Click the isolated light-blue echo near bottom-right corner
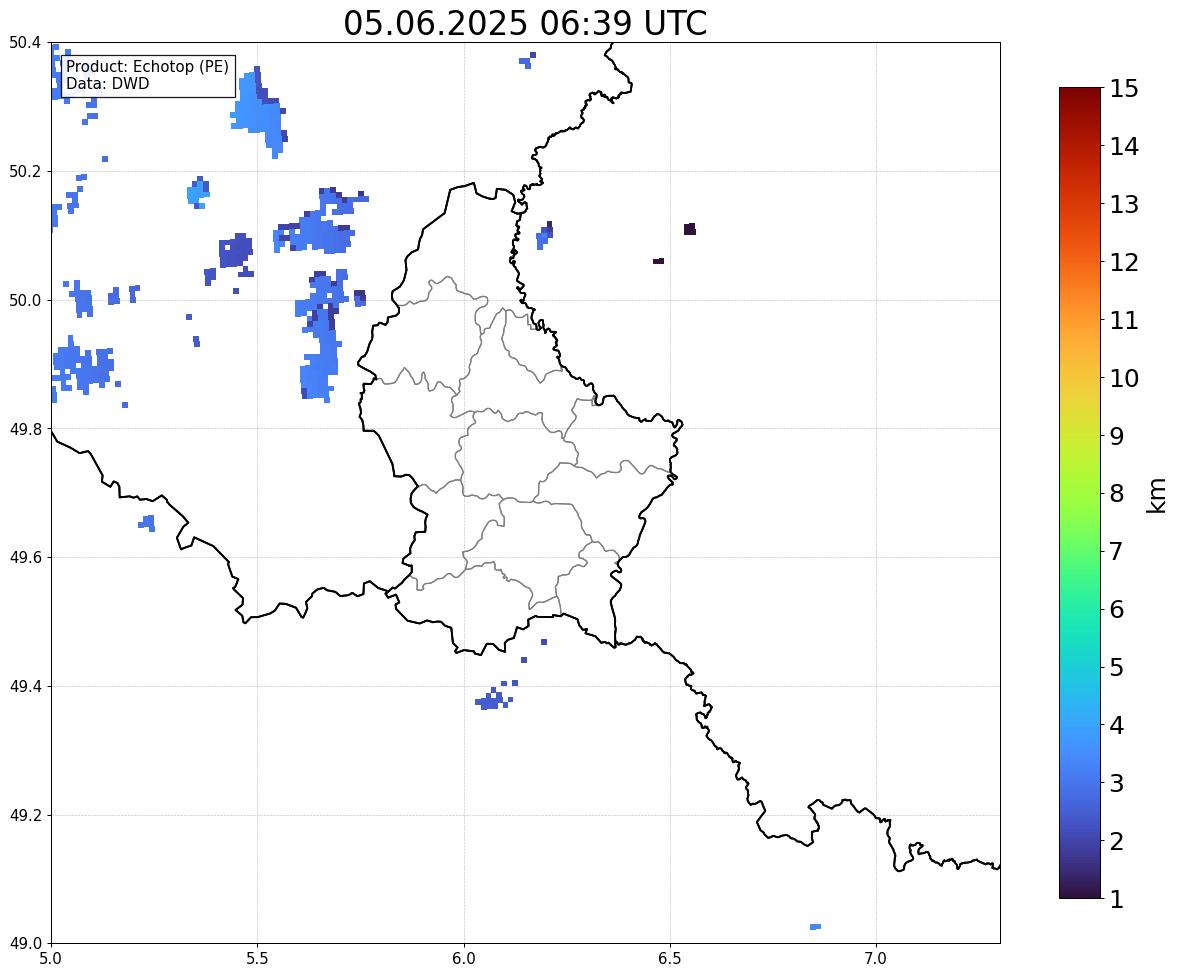This screenshot has width=1178, height=976. 815,926
